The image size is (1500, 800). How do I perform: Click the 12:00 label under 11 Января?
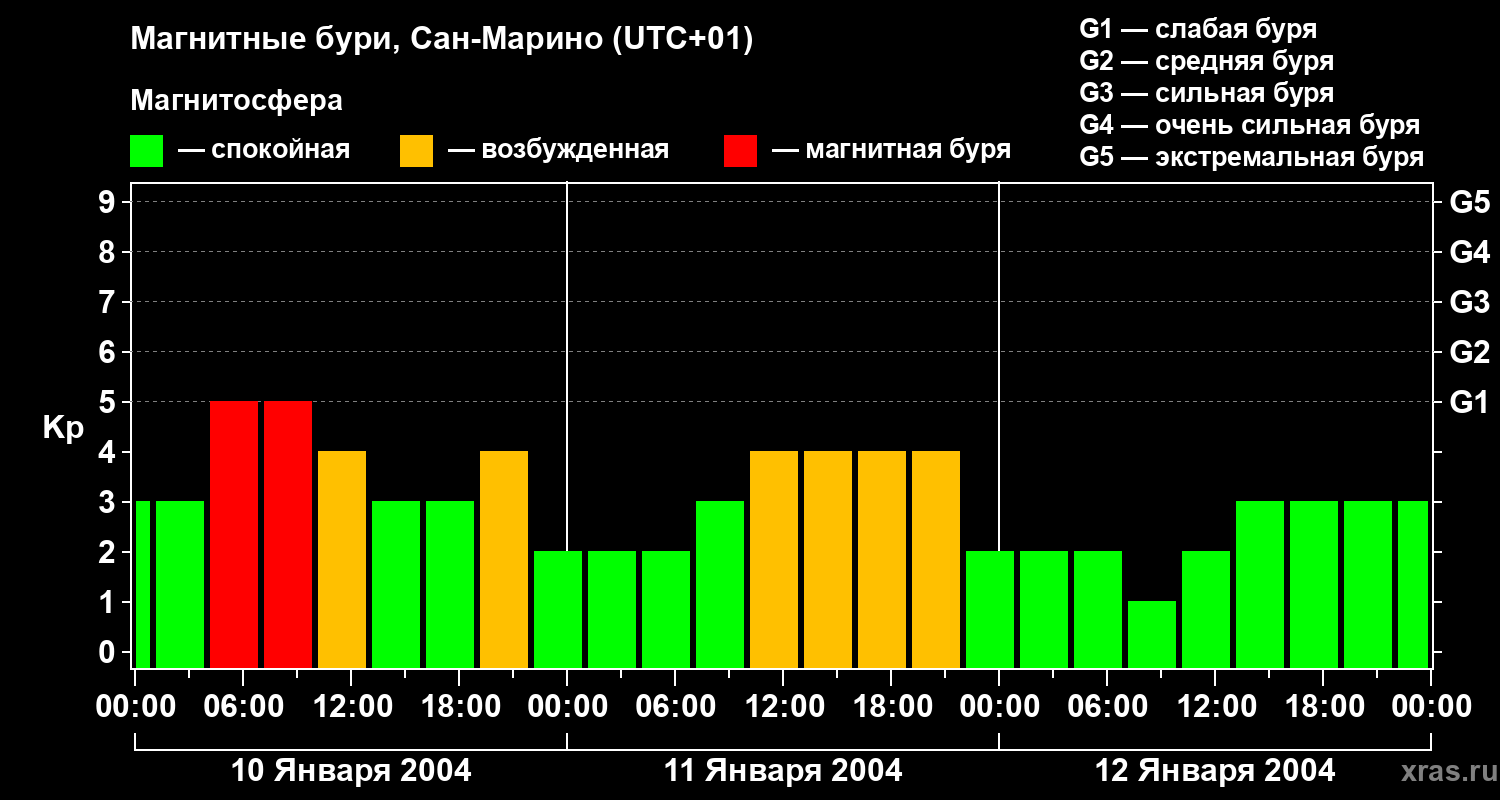point(783,707)
